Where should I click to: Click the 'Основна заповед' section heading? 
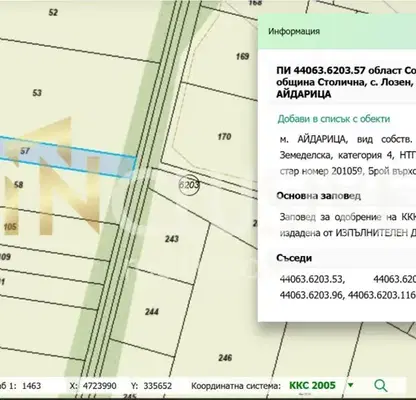pyautogui.click(x=318, y=196)
